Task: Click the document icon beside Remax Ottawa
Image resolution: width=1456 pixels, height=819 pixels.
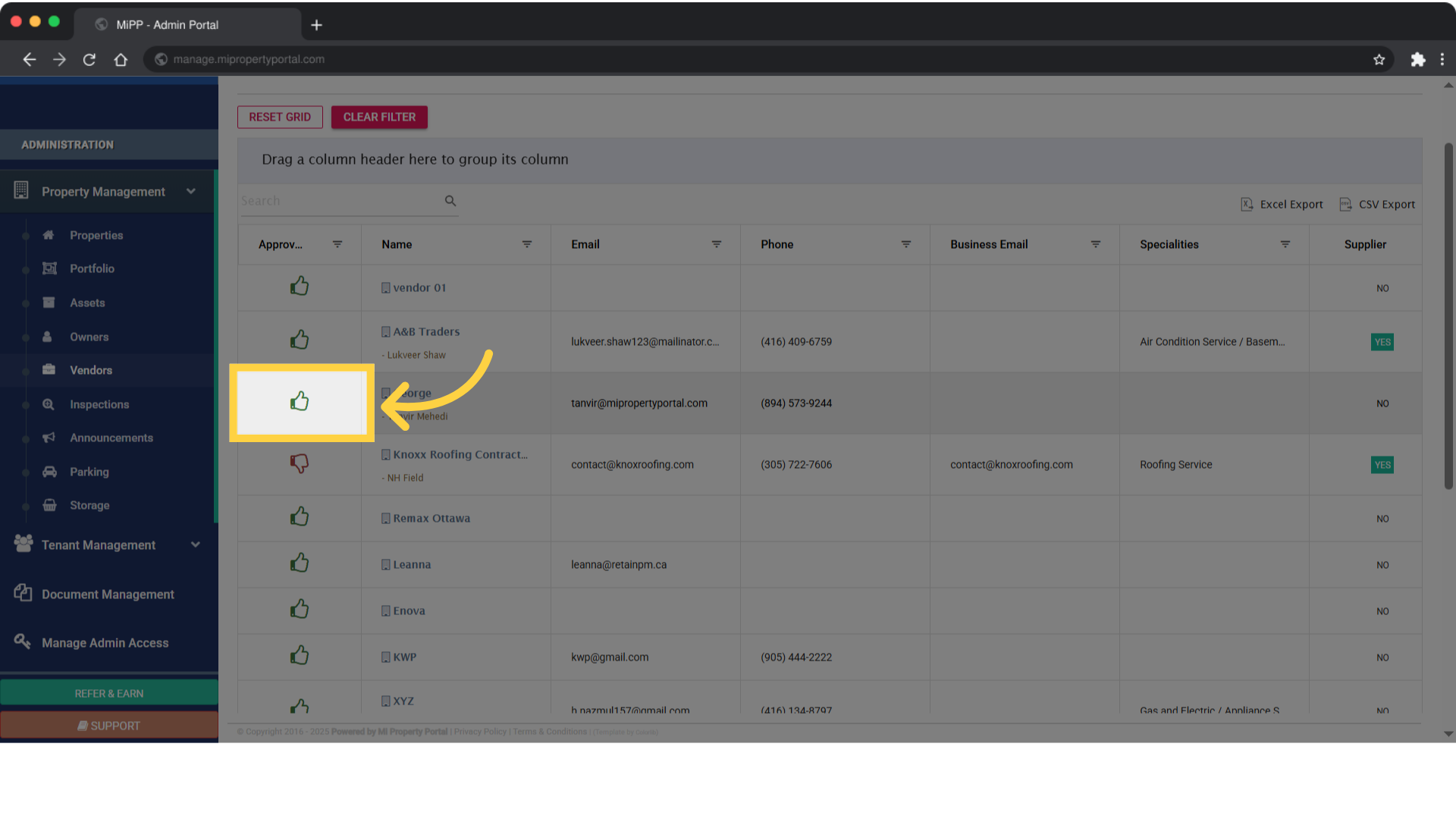Action: click(x=386, y=519)
